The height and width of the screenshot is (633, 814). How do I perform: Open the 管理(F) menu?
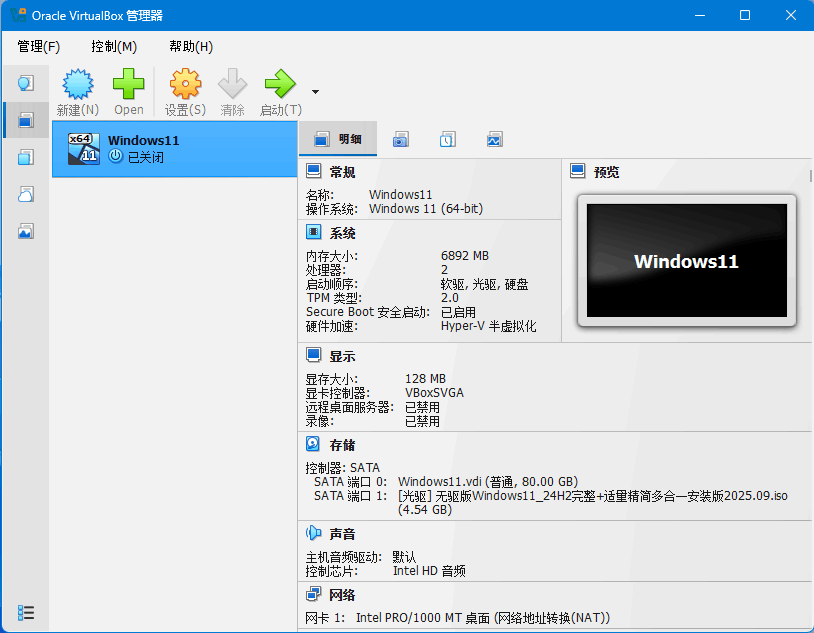pyautogui.click(x=37, y=46)
